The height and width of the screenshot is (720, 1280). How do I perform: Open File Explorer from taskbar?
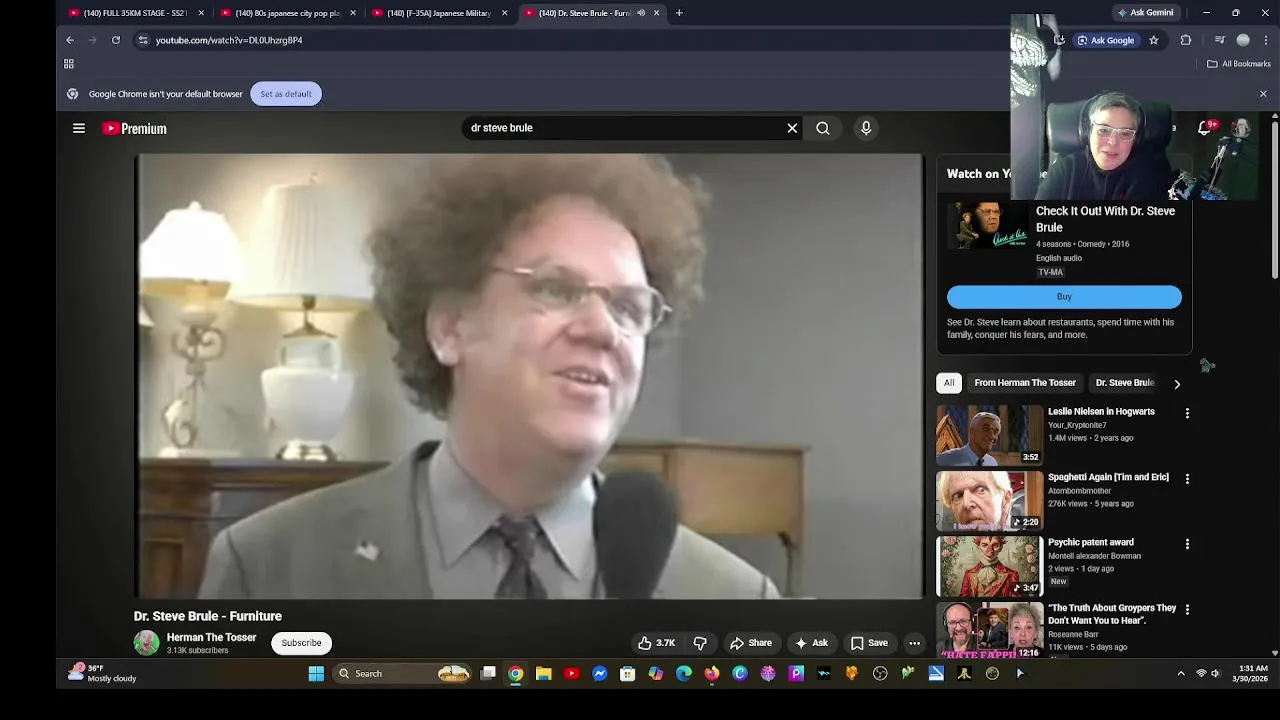click(544, 673)
